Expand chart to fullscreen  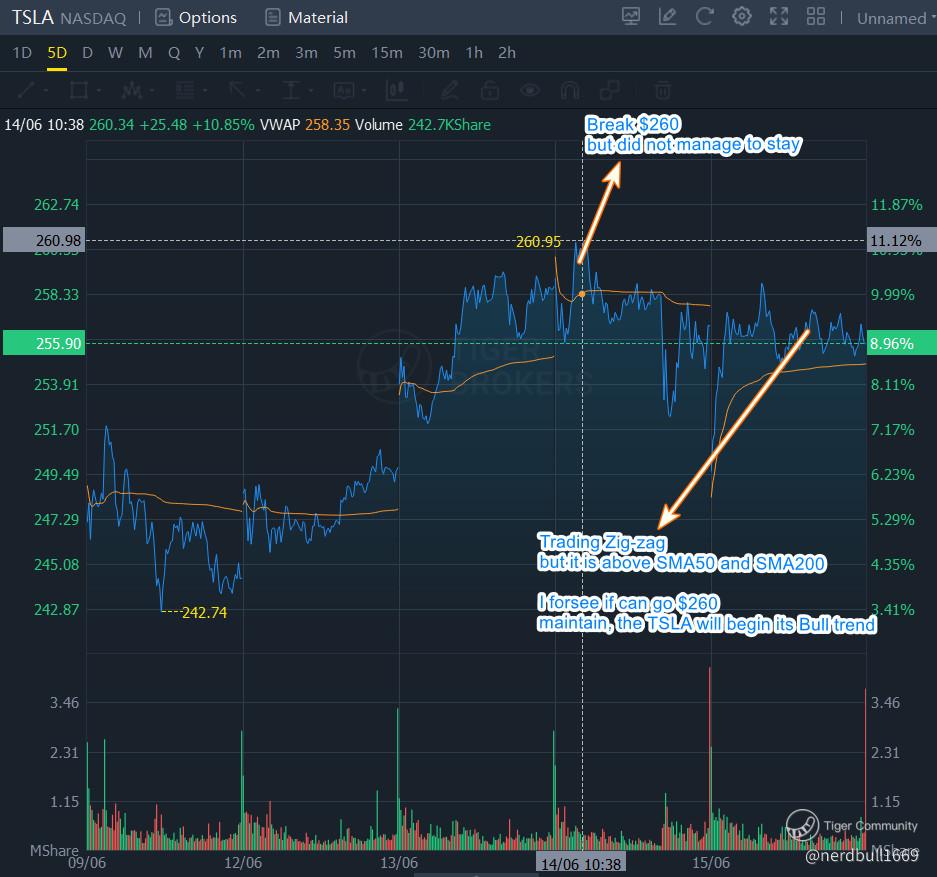click(779, 17)
